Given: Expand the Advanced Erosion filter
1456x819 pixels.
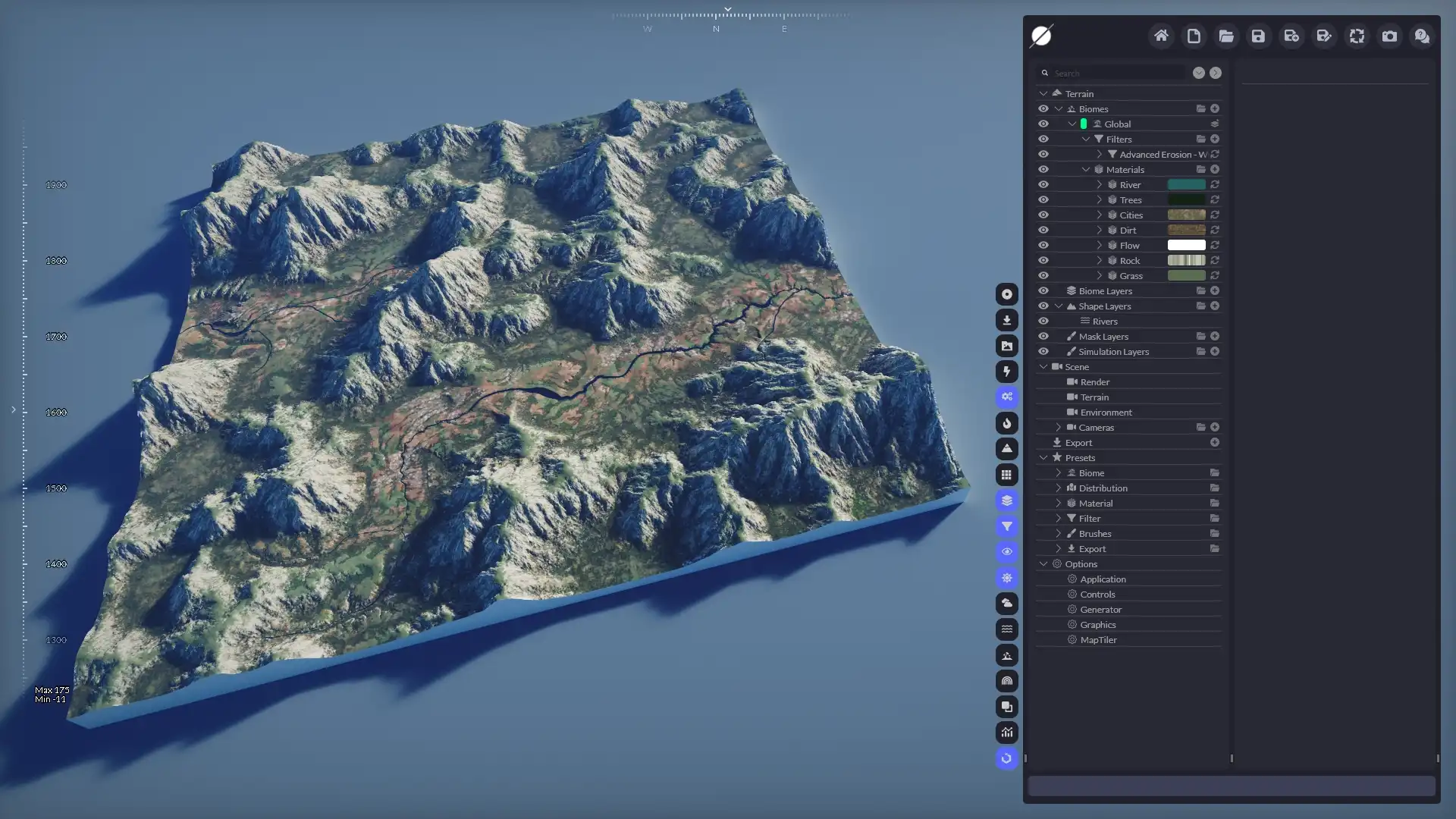Looking at the screenshot, I should pos(1101,154).
